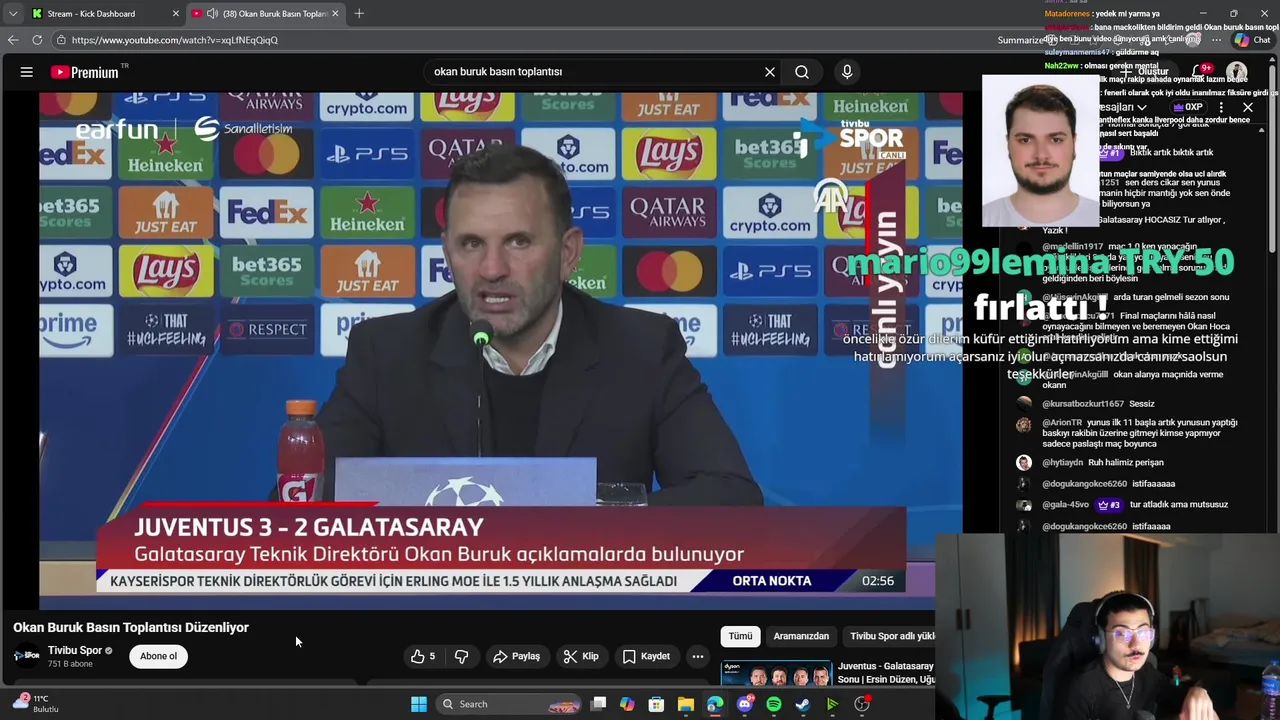
Task: Open Discord from the taskbar
Action: coord(745,704)
